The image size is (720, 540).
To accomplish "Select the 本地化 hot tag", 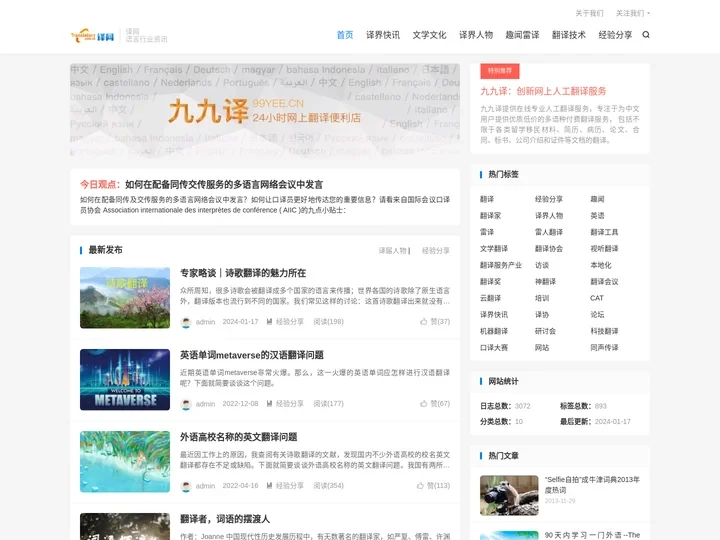I will click(x=601, y=265).
